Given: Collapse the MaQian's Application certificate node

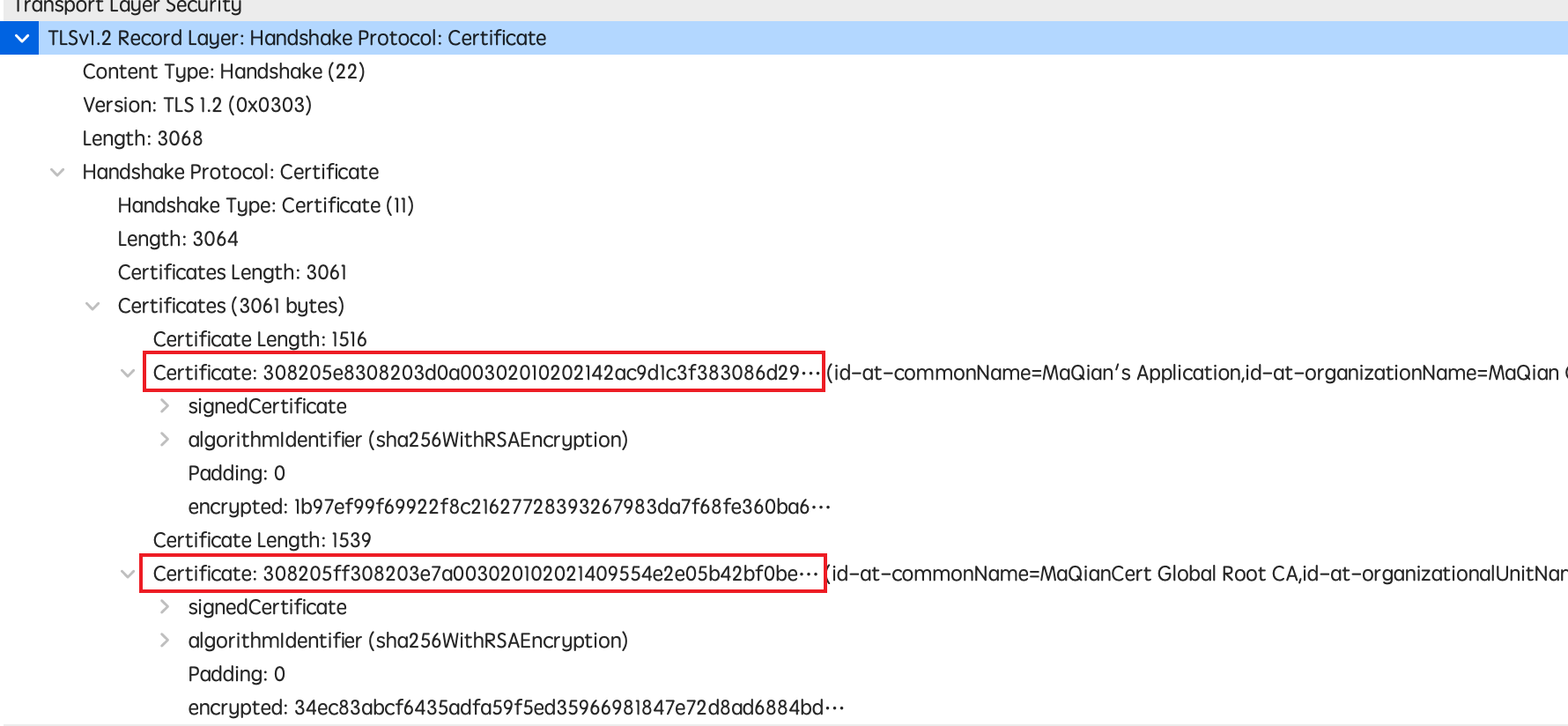Looking at the screenshot, I should click(128, 373).
